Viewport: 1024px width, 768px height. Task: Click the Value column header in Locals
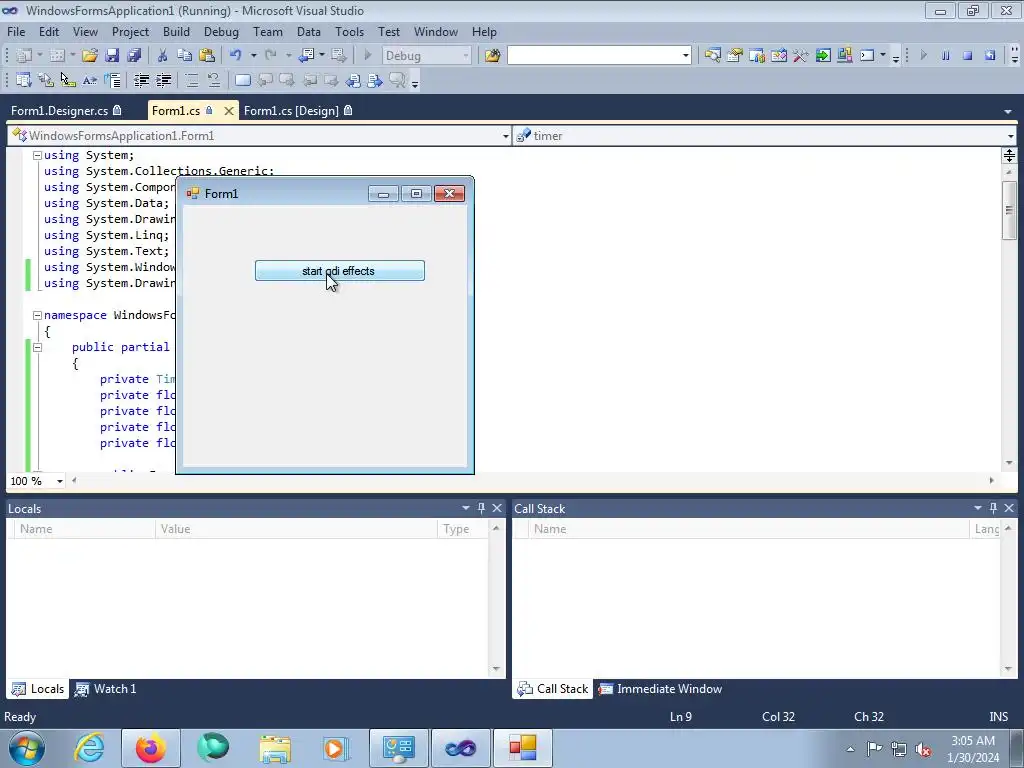point(296,529)
